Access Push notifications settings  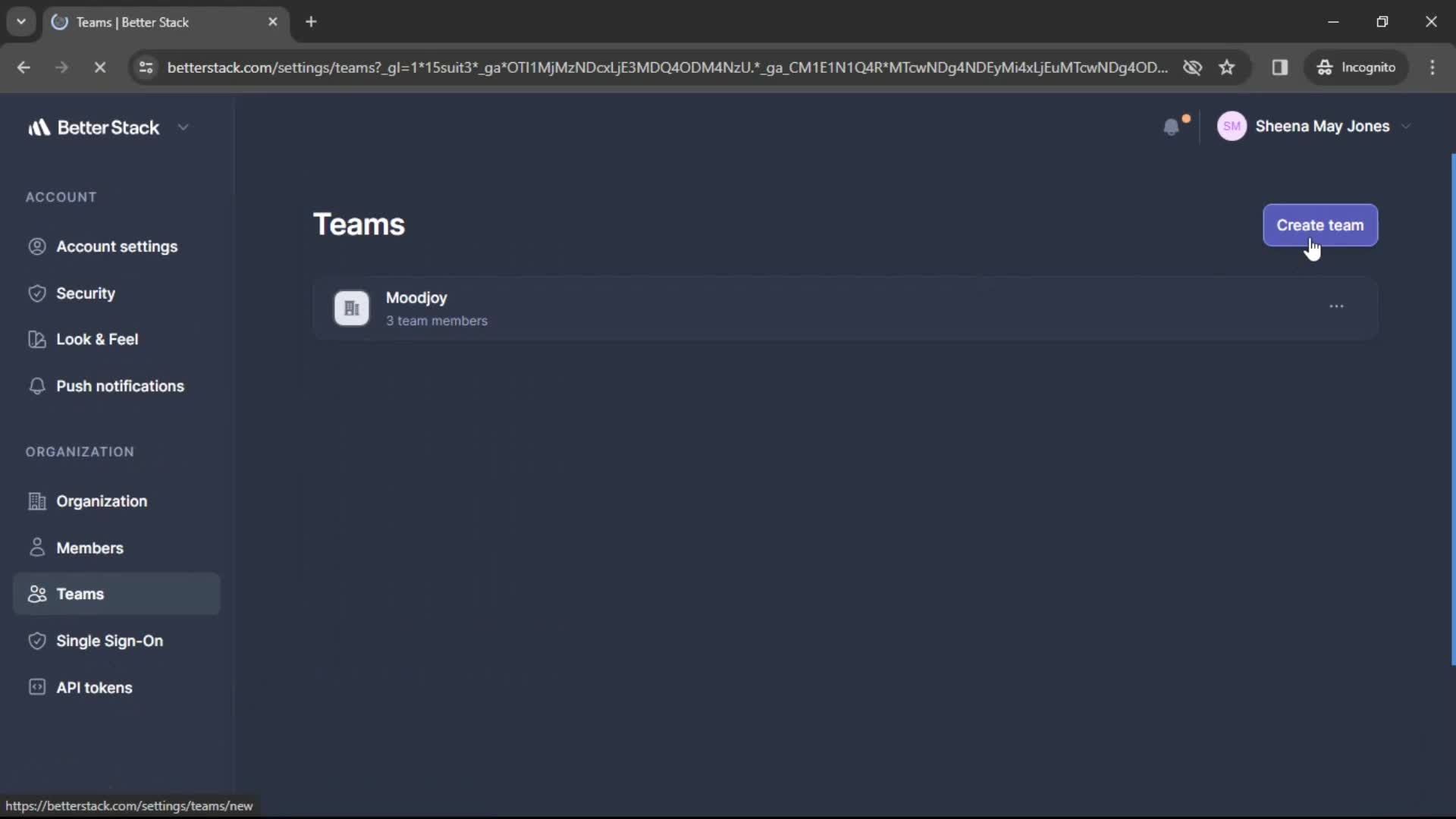120,386
